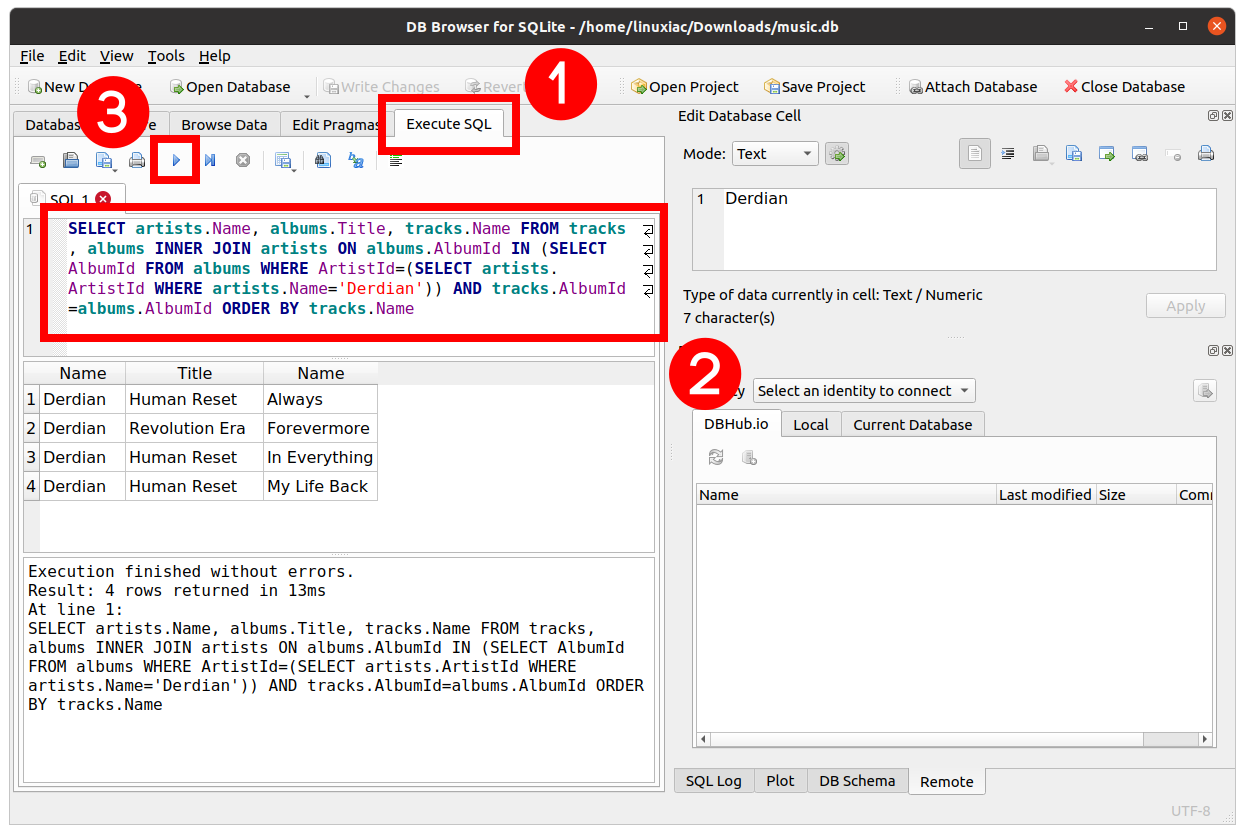1245x834 pixels.
Task: Toggle text display mode in cell editor
Action: point(975,153)
